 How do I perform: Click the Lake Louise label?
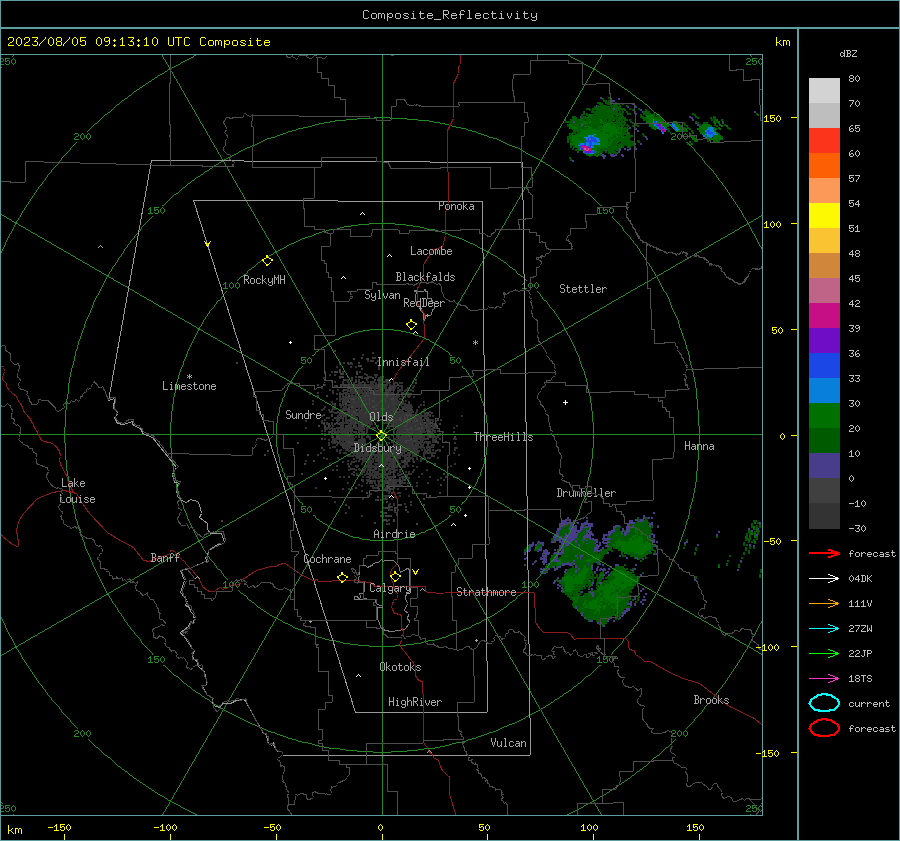point(77,491)
